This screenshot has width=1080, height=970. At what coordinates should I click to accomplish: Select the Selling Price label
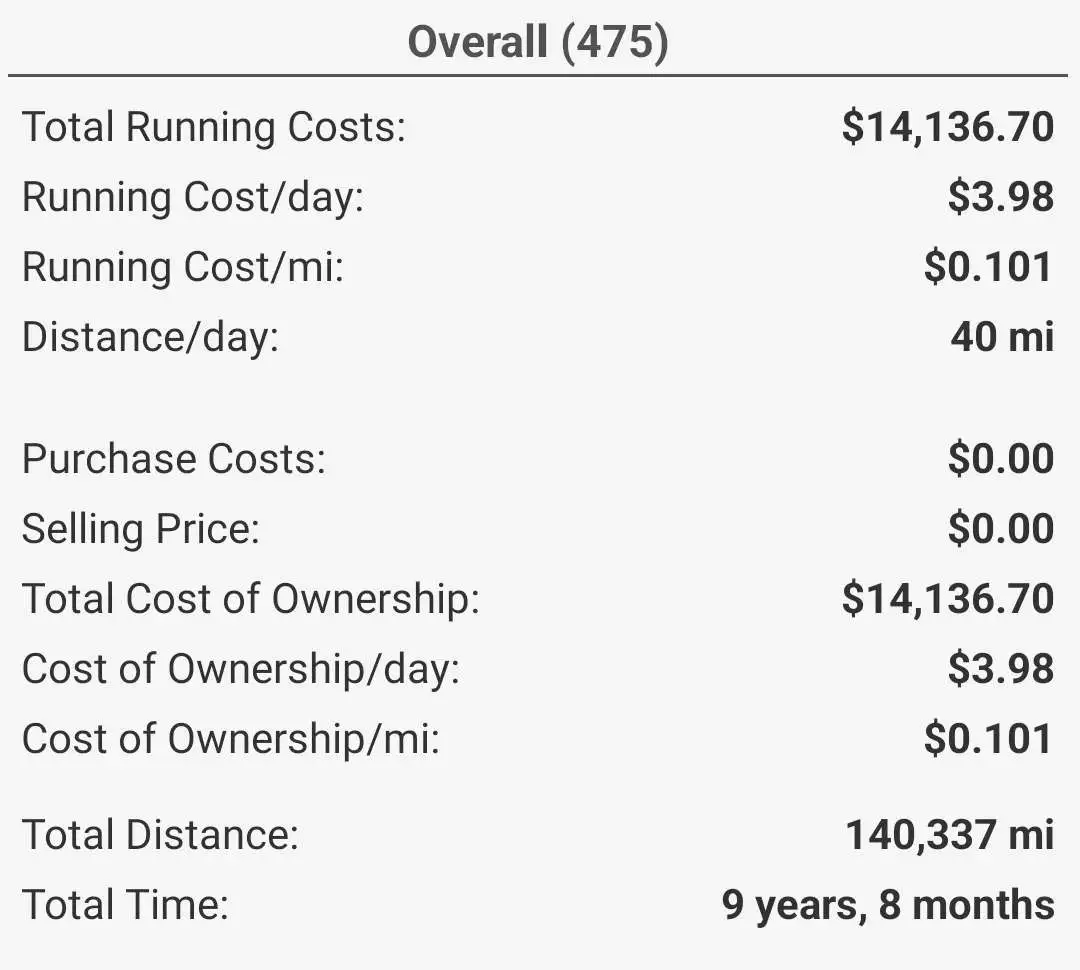tap(141, 529)
